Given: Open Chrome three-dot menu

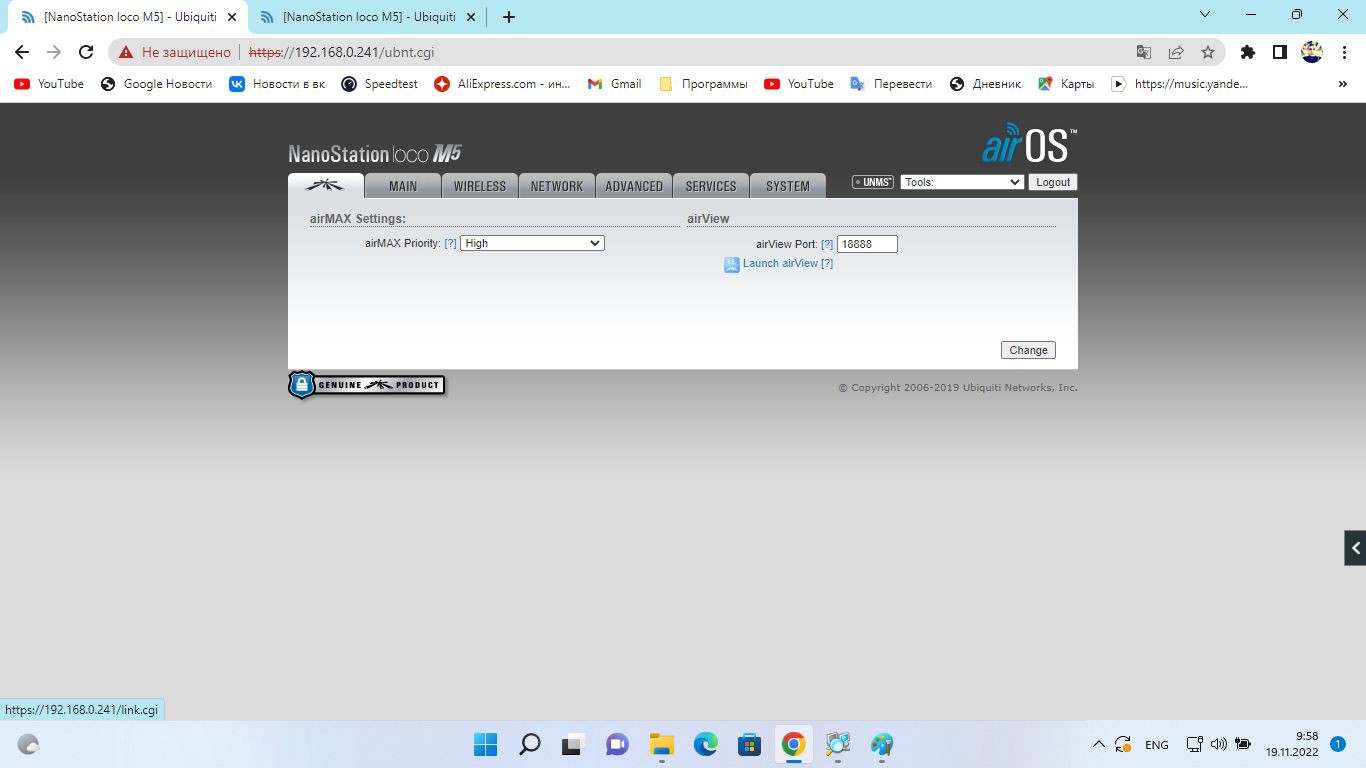Looking at the screenshot, I should pos(1344,52).
